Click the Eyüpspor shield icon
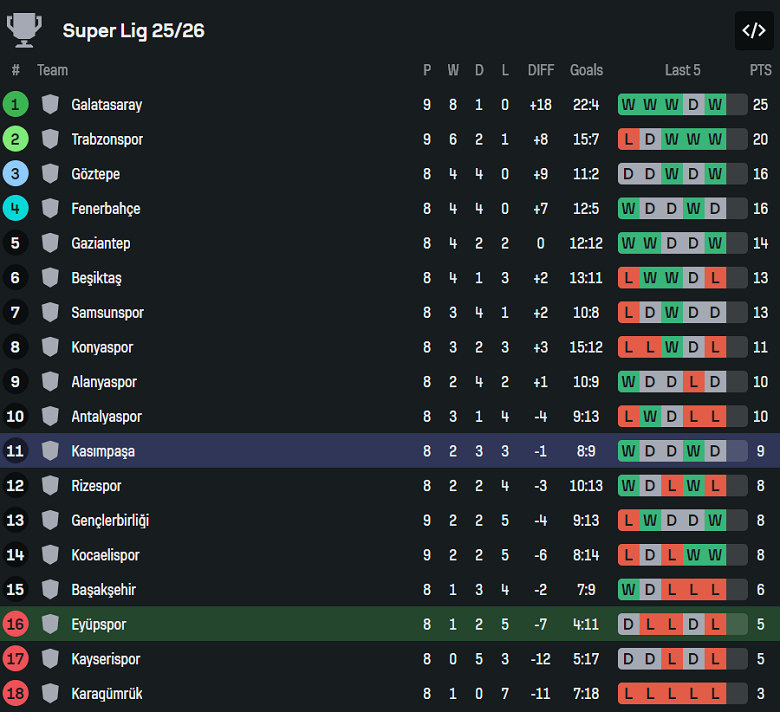Image resolution: width=780 pixels, height=712 pixels. click(50, 624)
